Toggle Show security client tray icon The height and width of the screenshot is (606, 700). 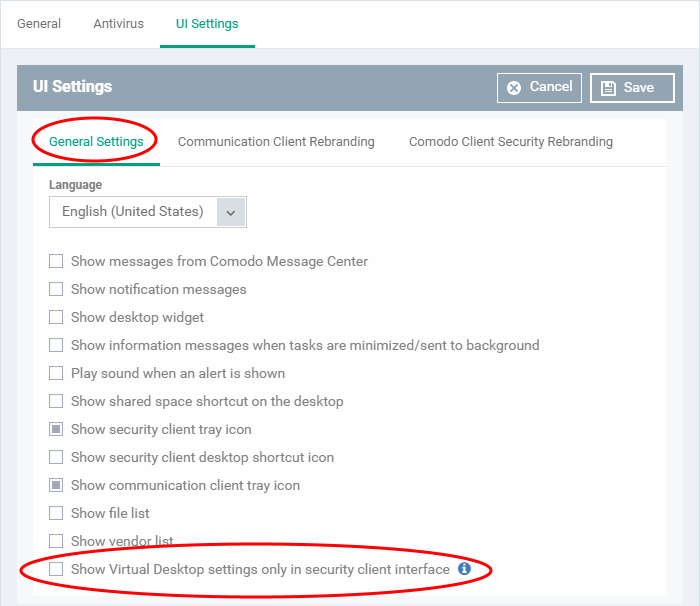tap(57, 430)
